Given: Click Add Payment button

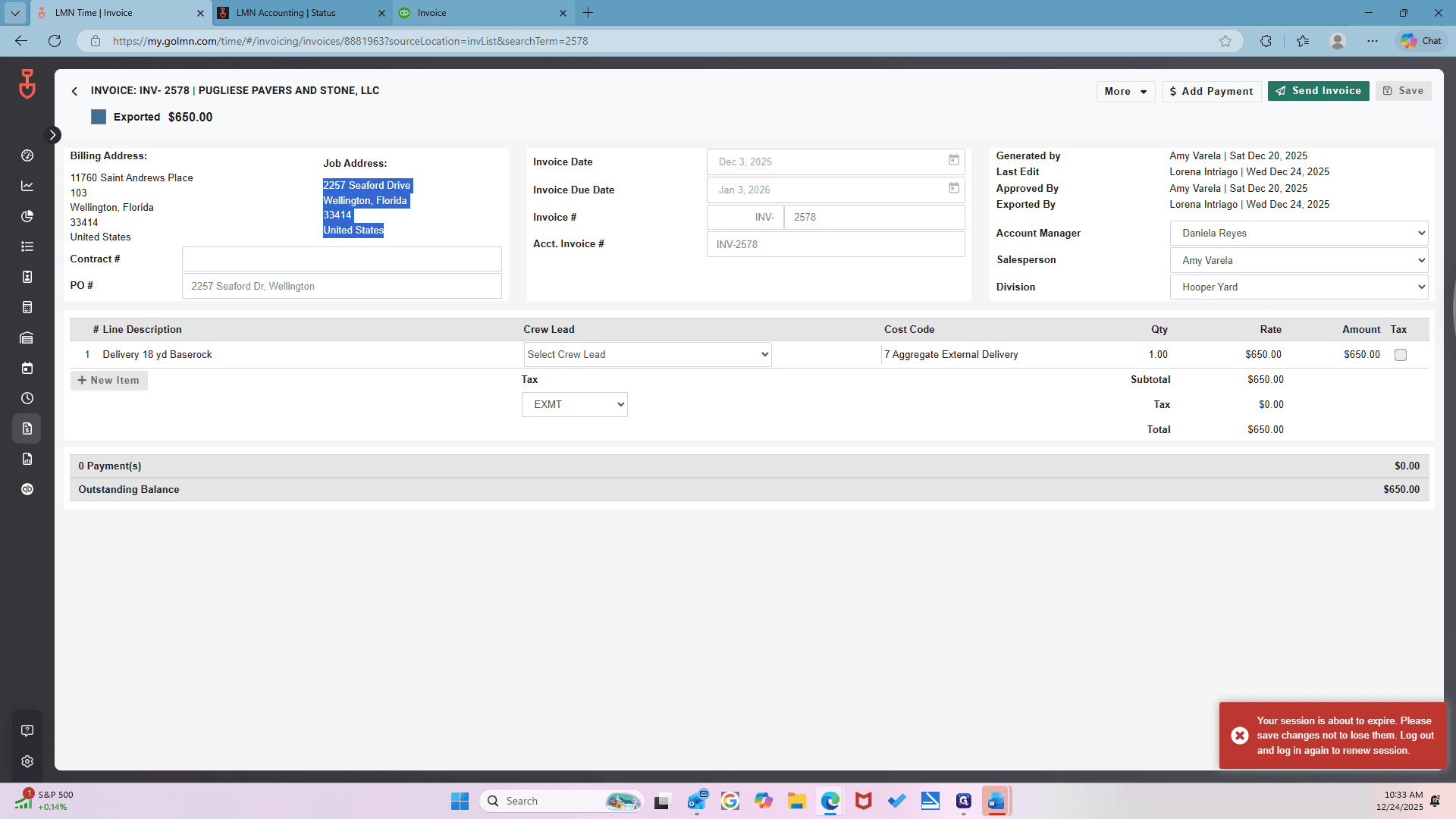Looking at the screenshot, I should pyautogui.click(x=1211, y=91).
